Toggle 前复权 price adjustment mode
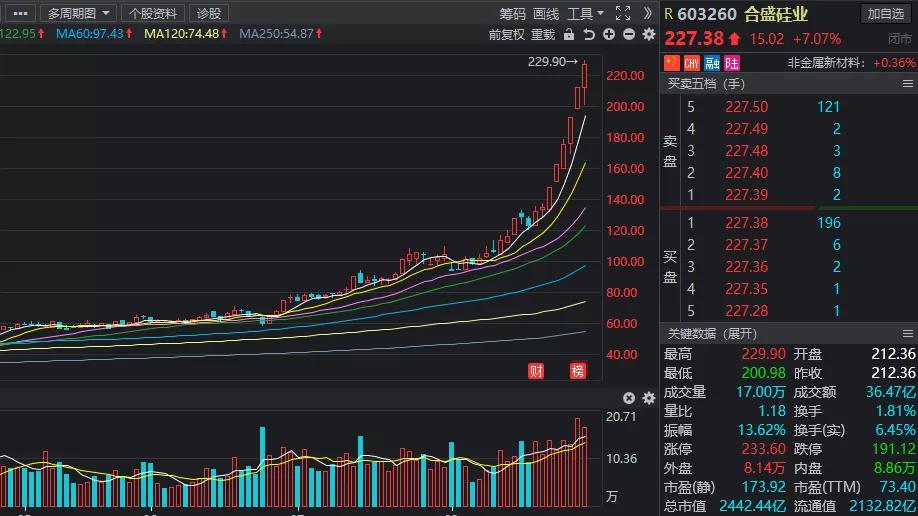The height and width of the screenshot is (516, 918). coord(506,35)
